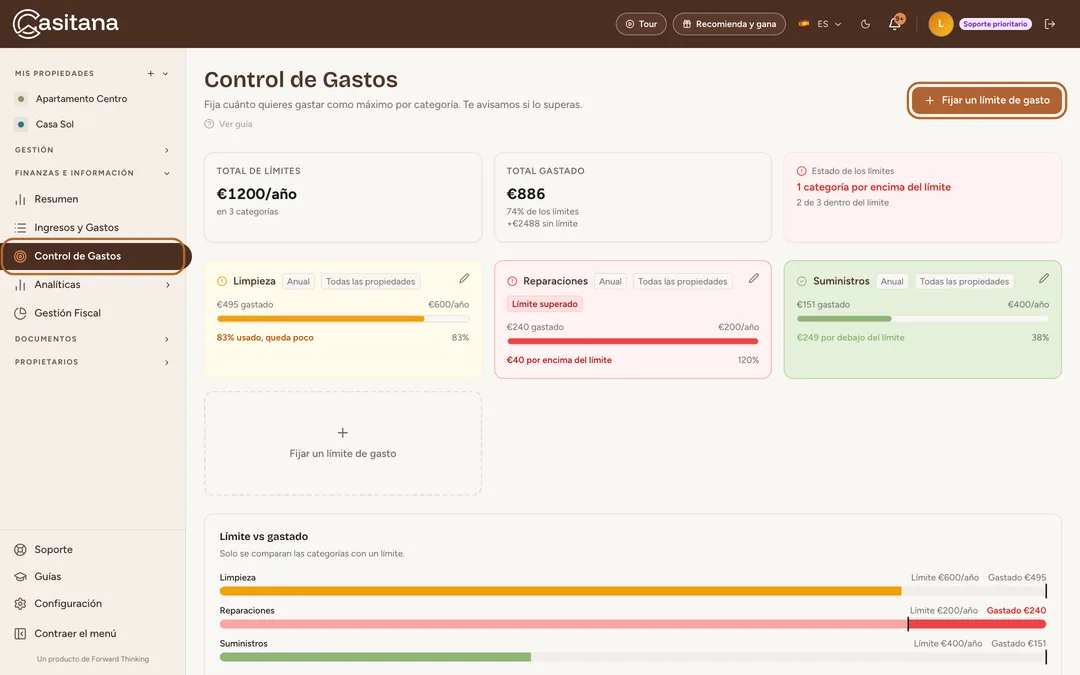Click the gift icon in Recomienda y gana
Screen dimensions: 1080x675
(x=687, y=24)
